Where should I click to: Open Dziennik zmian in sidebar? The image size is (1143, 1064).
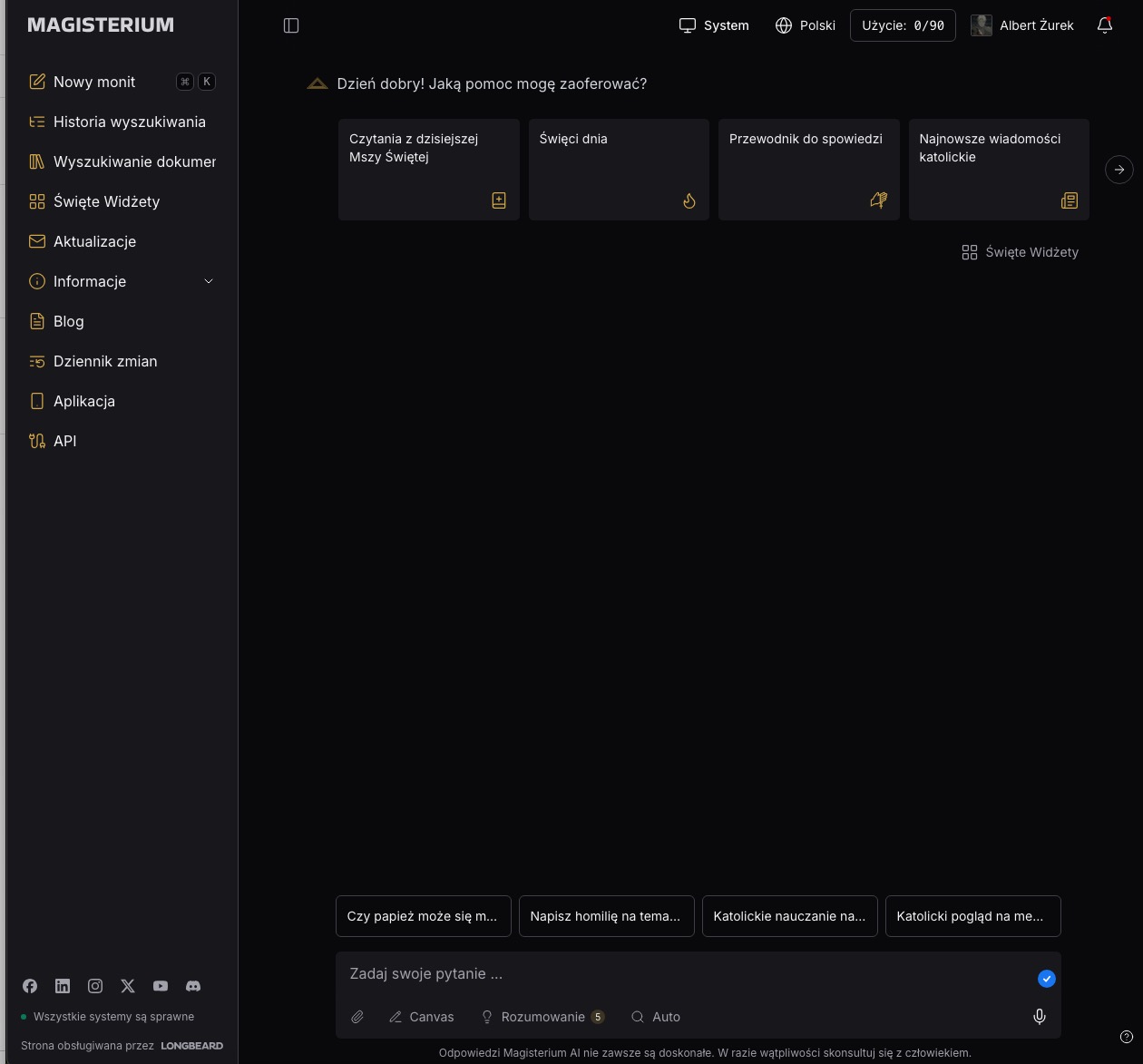122,361
